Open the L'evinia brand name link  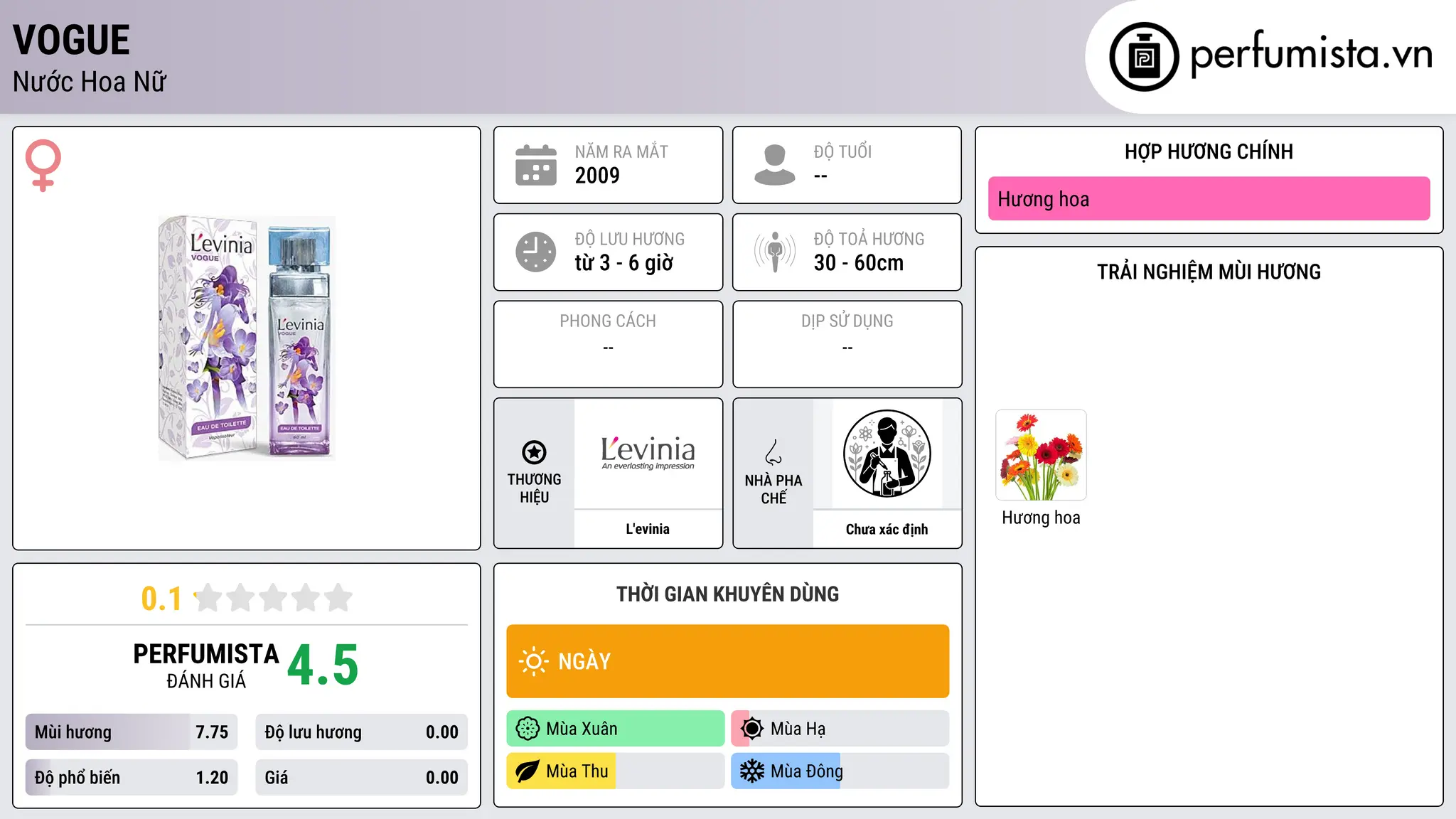pyautogui.click(x=648, y=529)
